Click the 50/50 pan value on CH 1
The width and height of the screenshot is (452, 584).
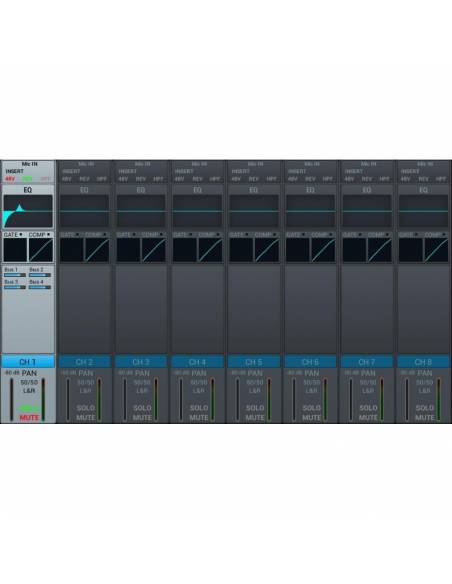(x=29, y=383)
